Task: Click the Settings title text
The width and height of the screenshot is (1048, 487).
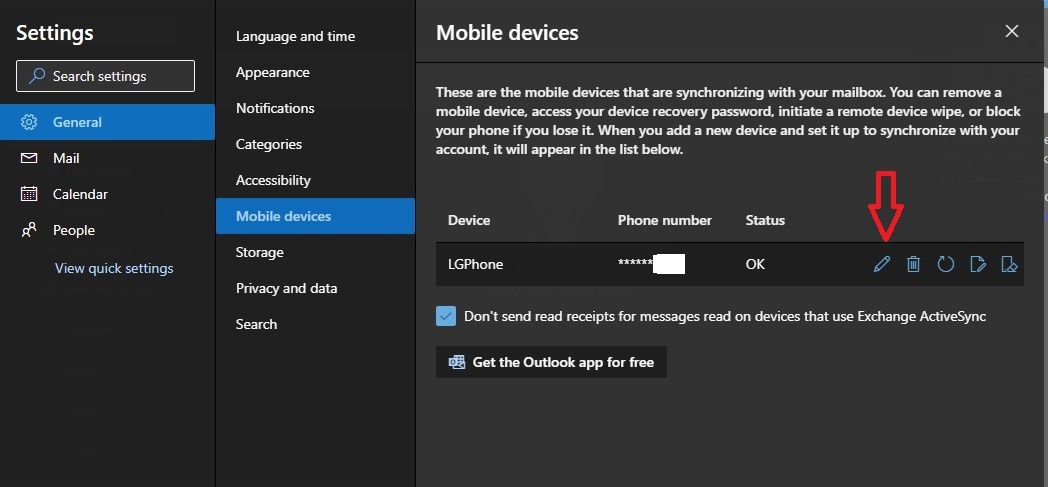Action: point(55,33)
